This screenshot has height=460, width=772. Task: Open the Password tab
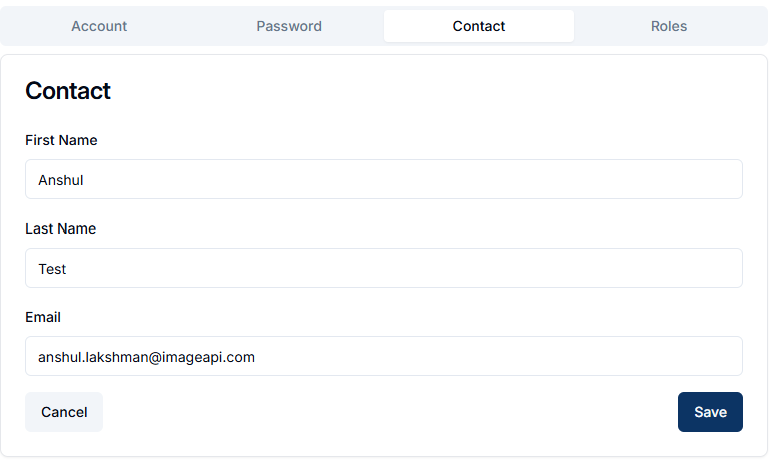coord(289,26)
